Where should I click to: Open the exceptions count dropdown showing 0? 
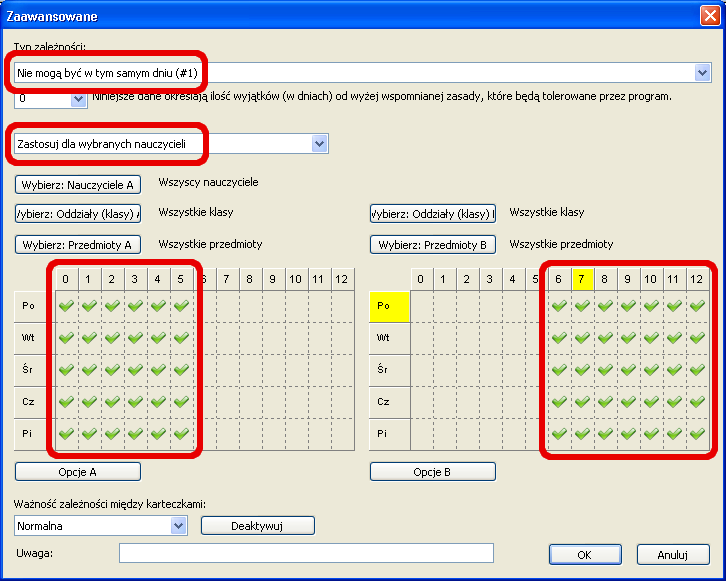click(x=79, y=99)
